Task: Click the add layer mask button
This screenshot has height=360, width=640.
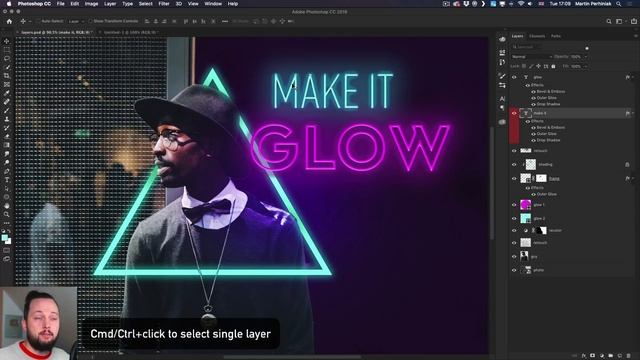Action: point(593,356)
